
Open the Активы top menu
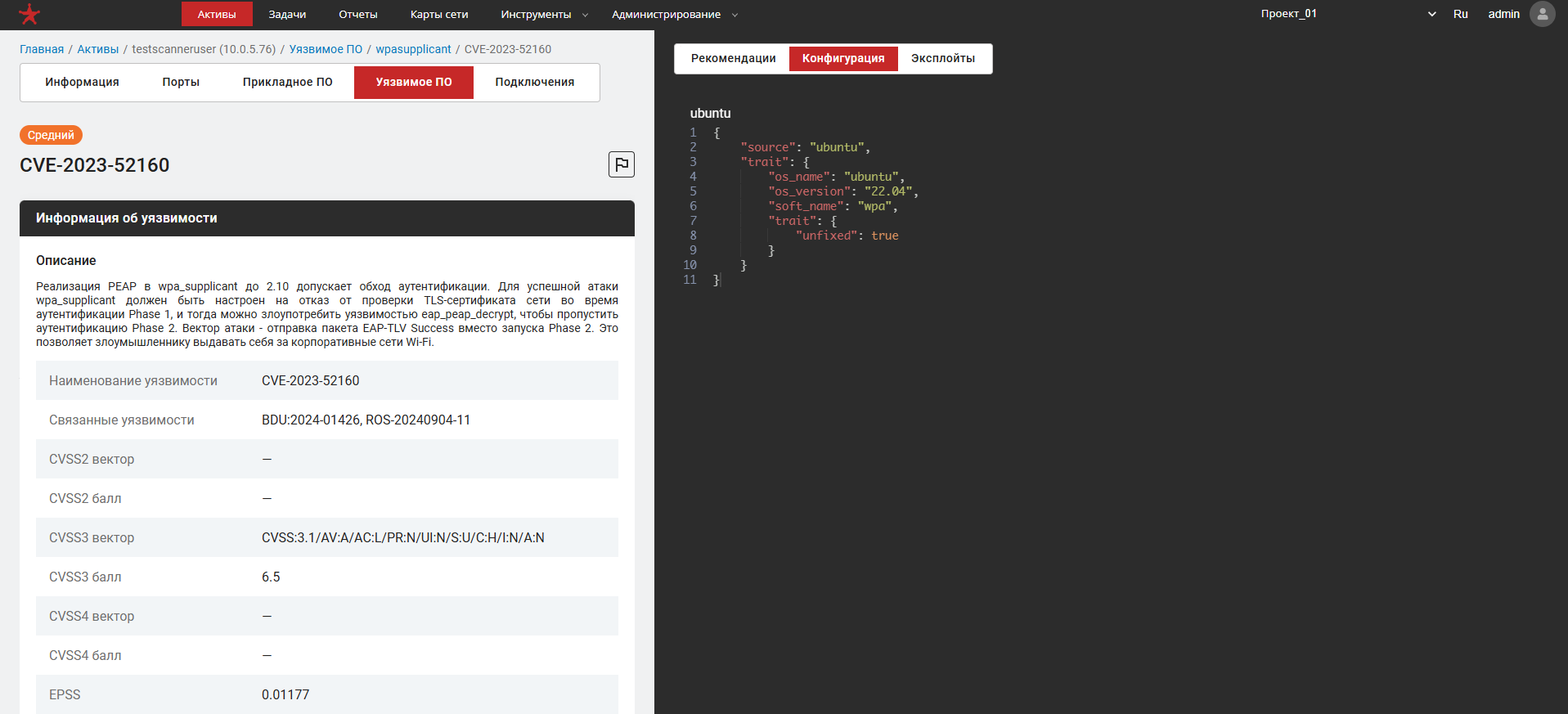217,14
